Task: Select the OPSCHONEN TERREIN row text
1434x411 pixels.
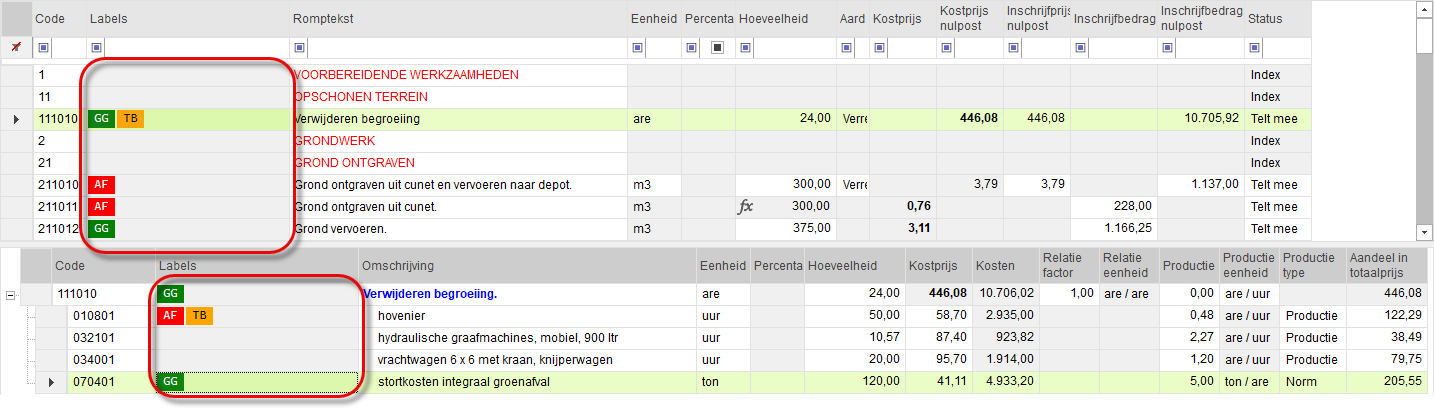Action: 361,97
